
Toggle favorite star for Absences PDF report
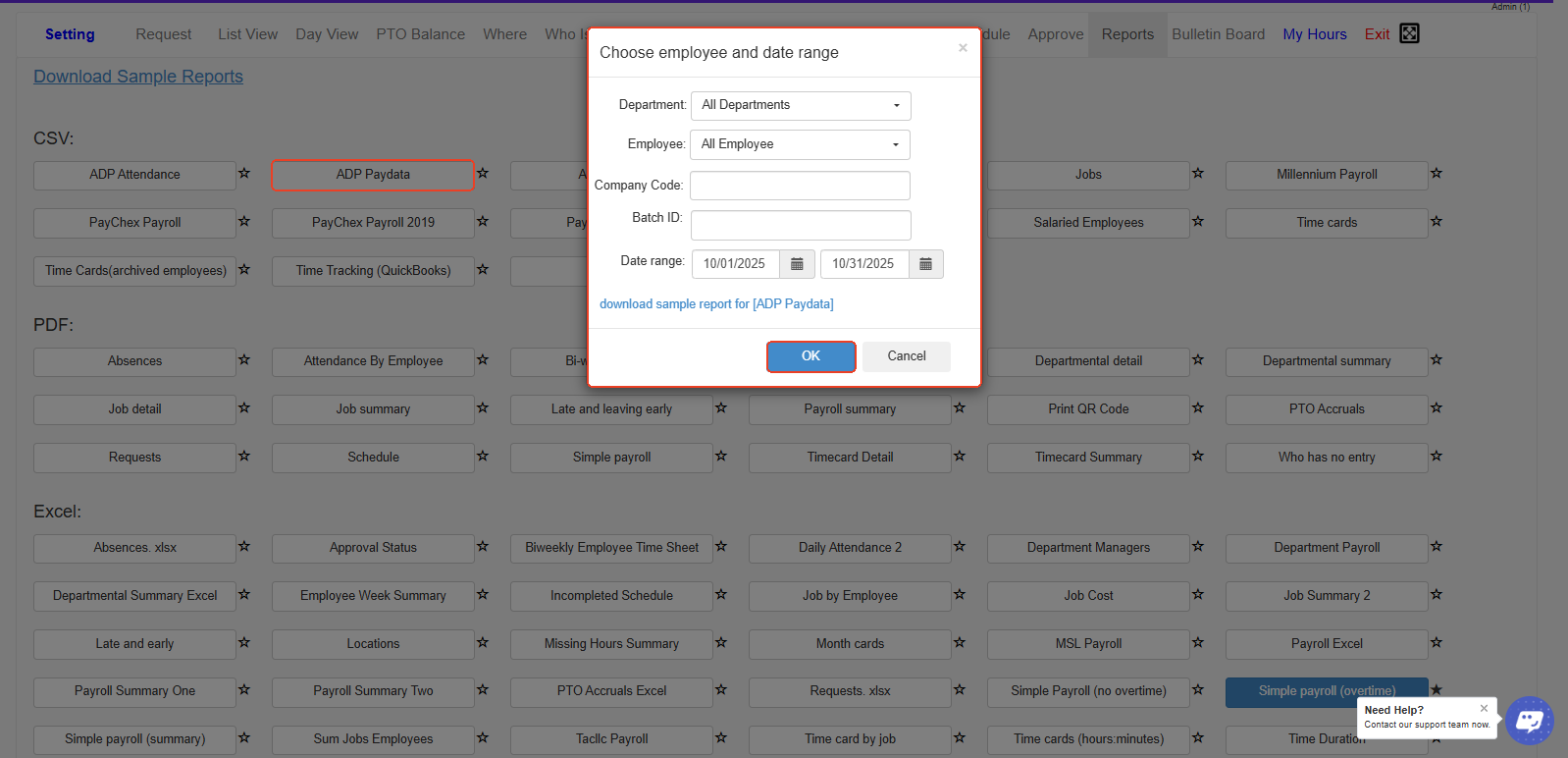pos(244,360)
